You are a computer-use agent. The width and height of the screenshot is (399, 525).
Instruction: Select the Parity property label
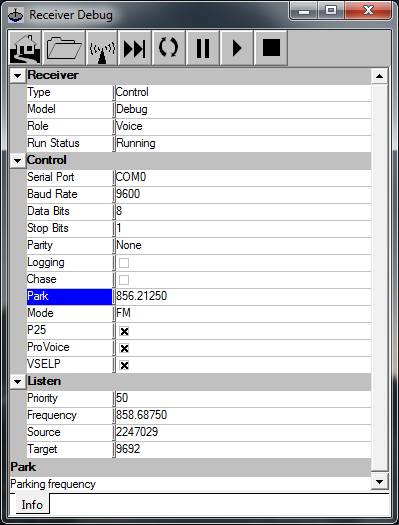coord(40,245)
